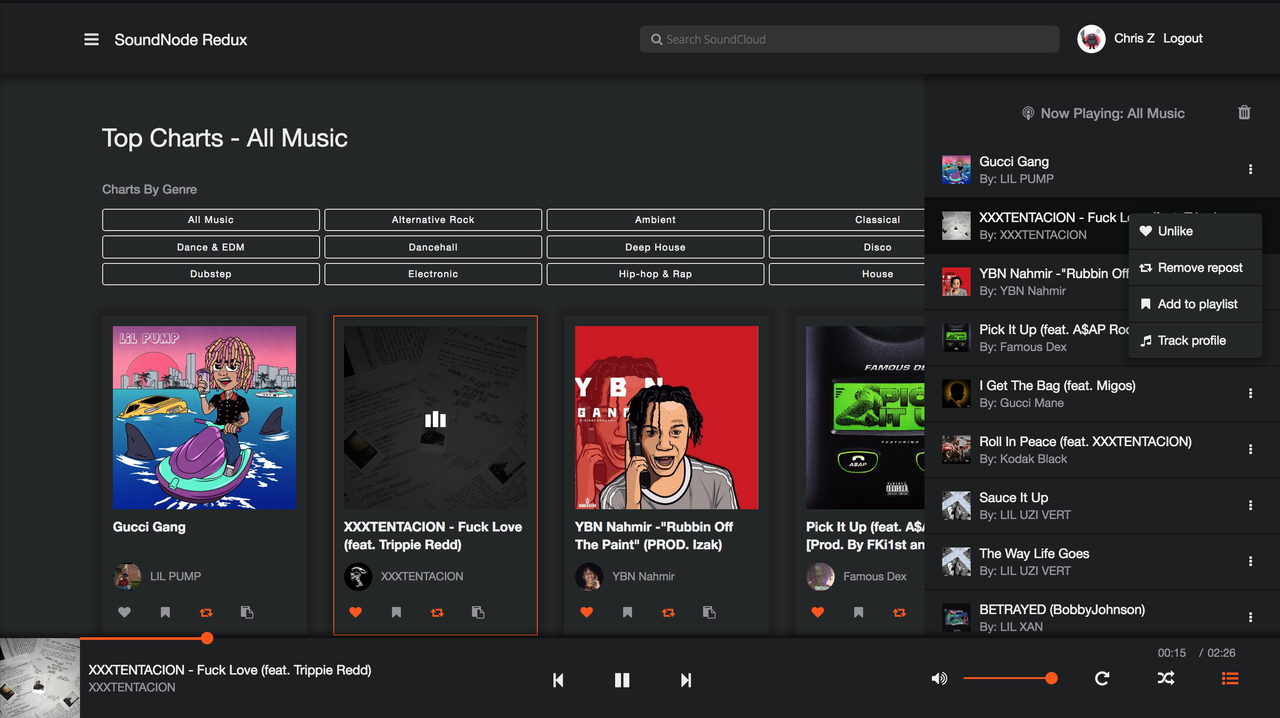The height and width of the screenshot is (718, 1280).
Task: Select the Deep House genre
Action: tap(655, 247)
